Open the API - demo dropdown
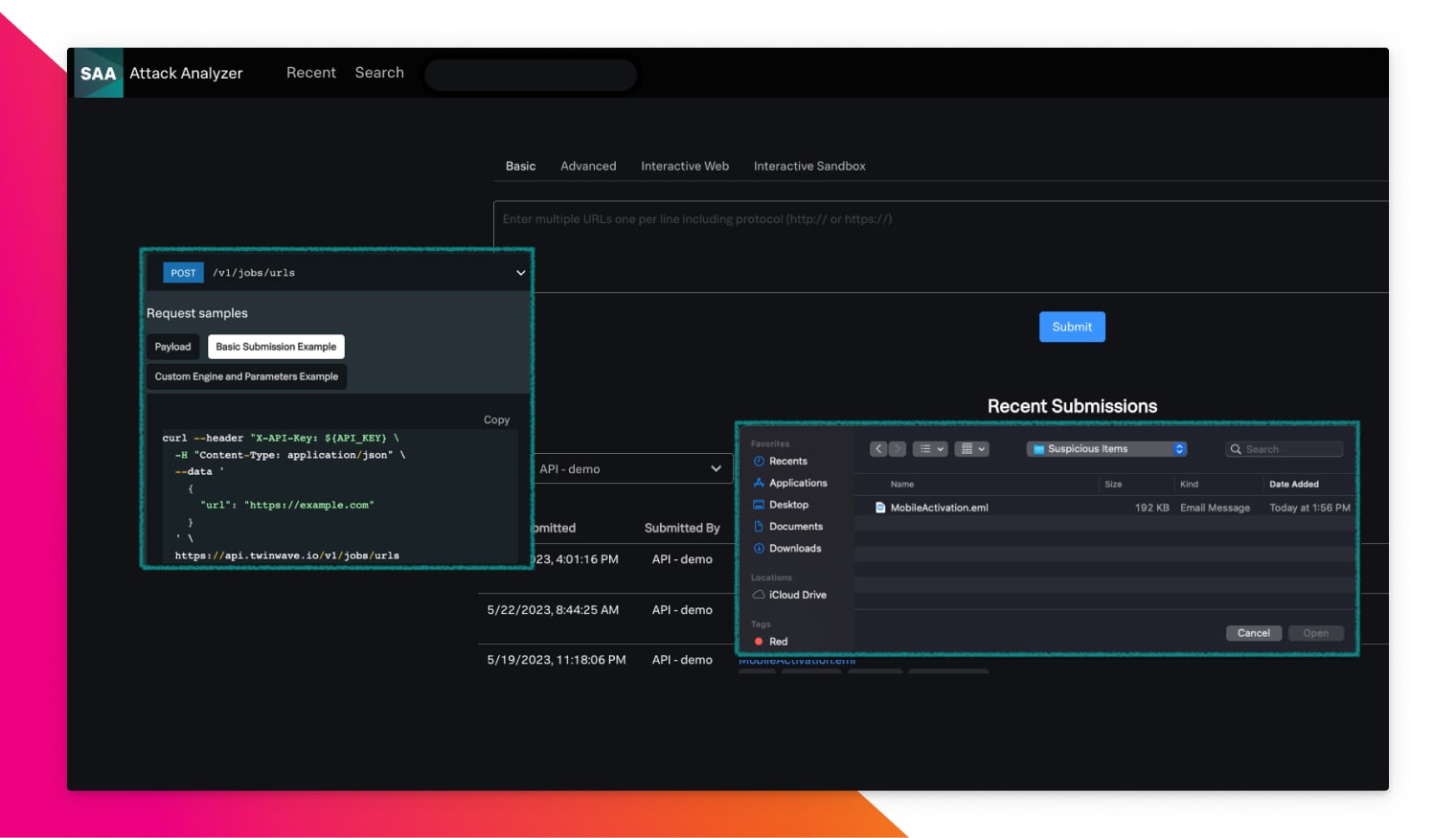Viewport: 1456px width, 838px height. click(632, 469)
